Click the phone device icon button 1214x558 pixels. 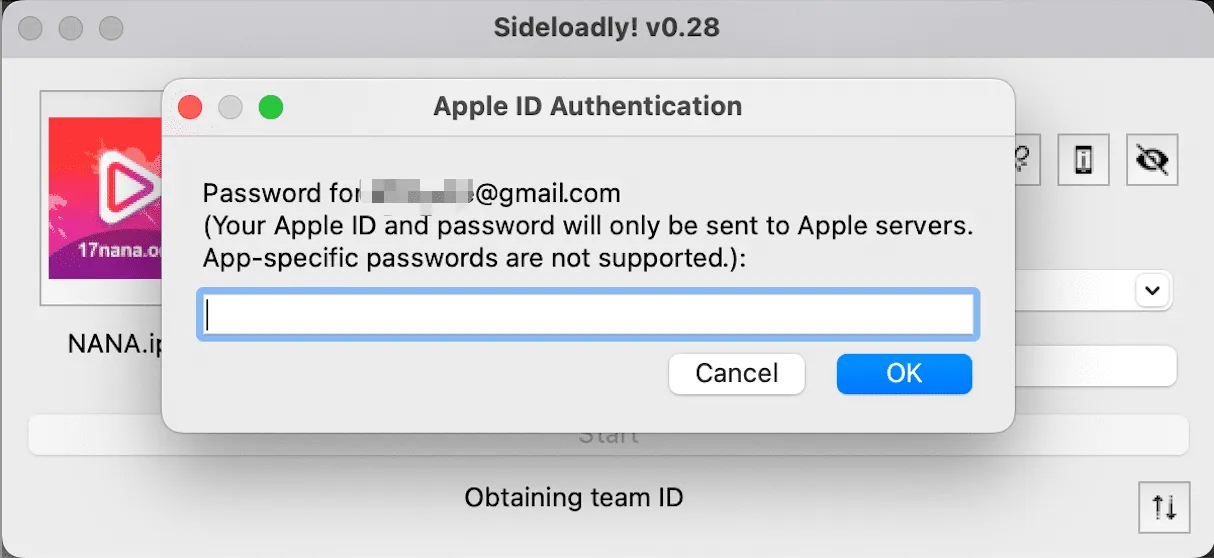tap(1083, 159)
